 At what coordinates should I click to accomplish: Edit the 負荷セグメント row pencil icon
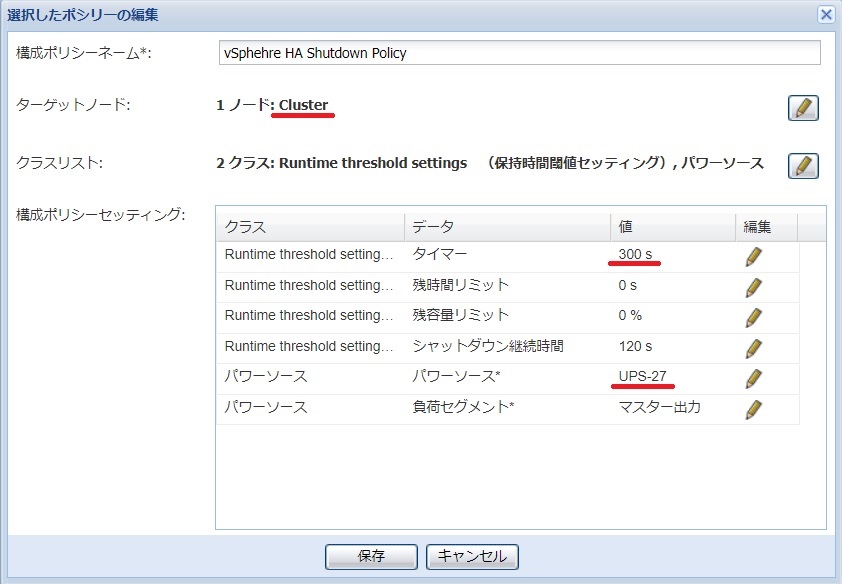pyautogui.click(x=753, y=408)
